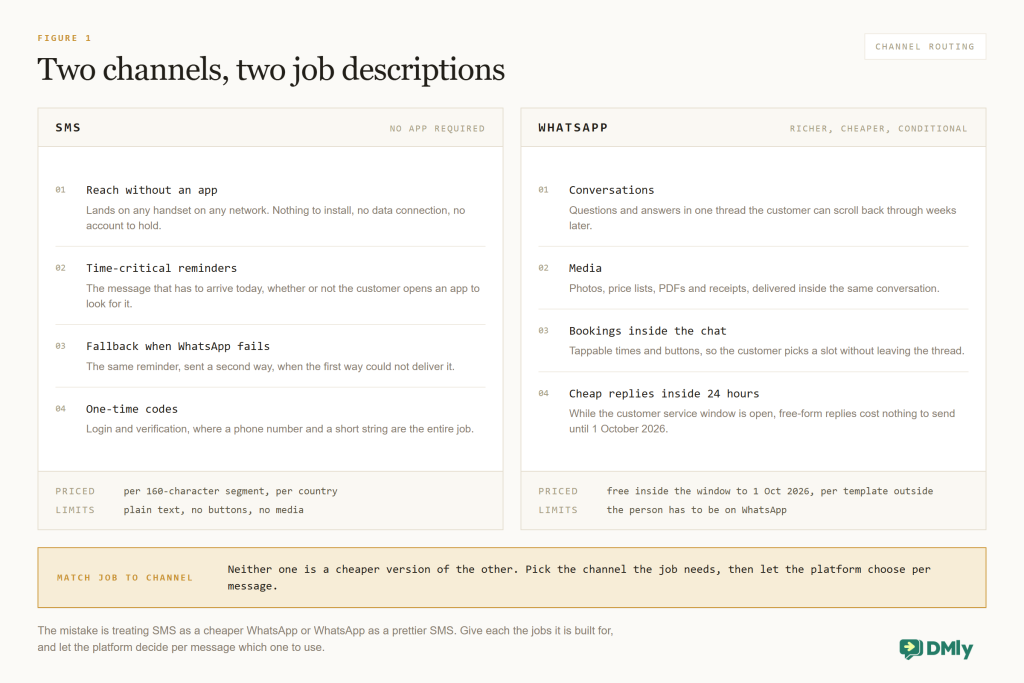Select 'One-time codes' heading
The height and width of the screenshot is (683, 1024).
[132, 409]
